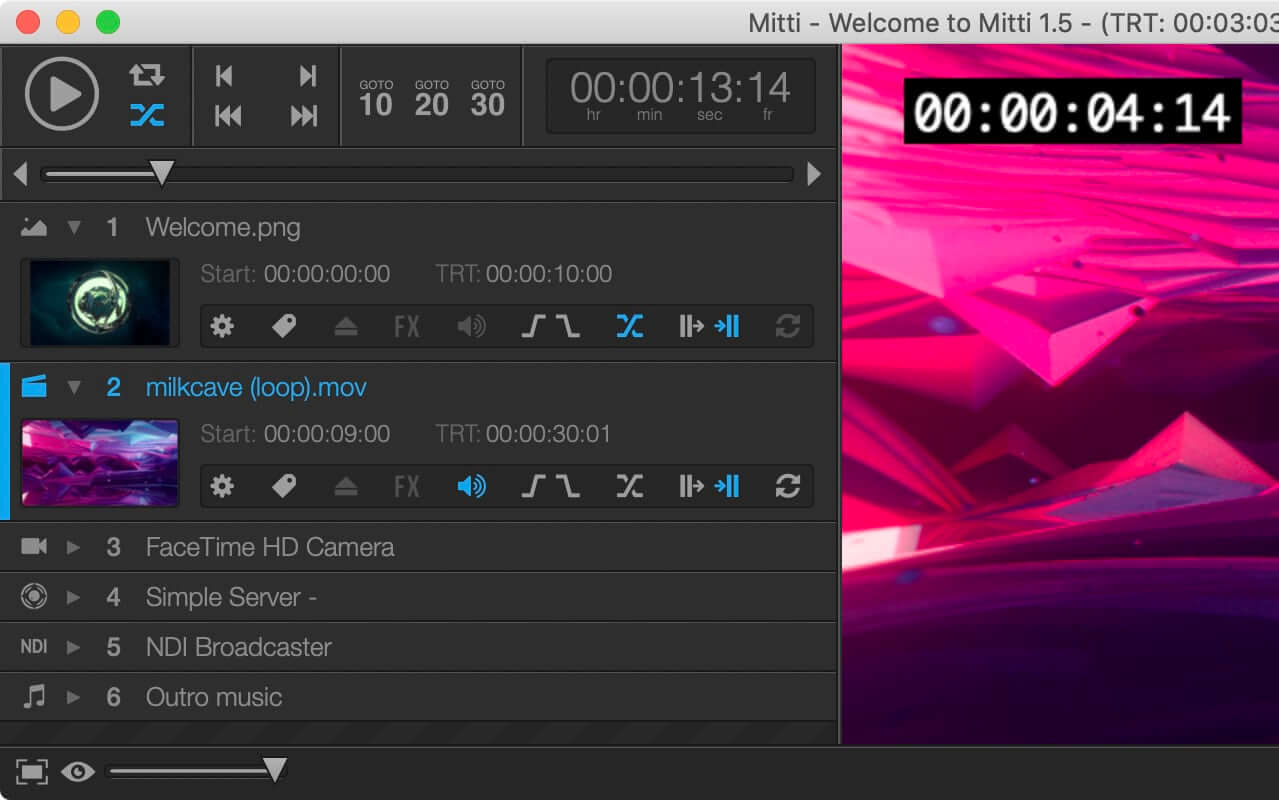This screenshot has height=800, width=1279.
Task: Toggle playlist shuffle in the transport bar
Action: click(x=147, y=116)
